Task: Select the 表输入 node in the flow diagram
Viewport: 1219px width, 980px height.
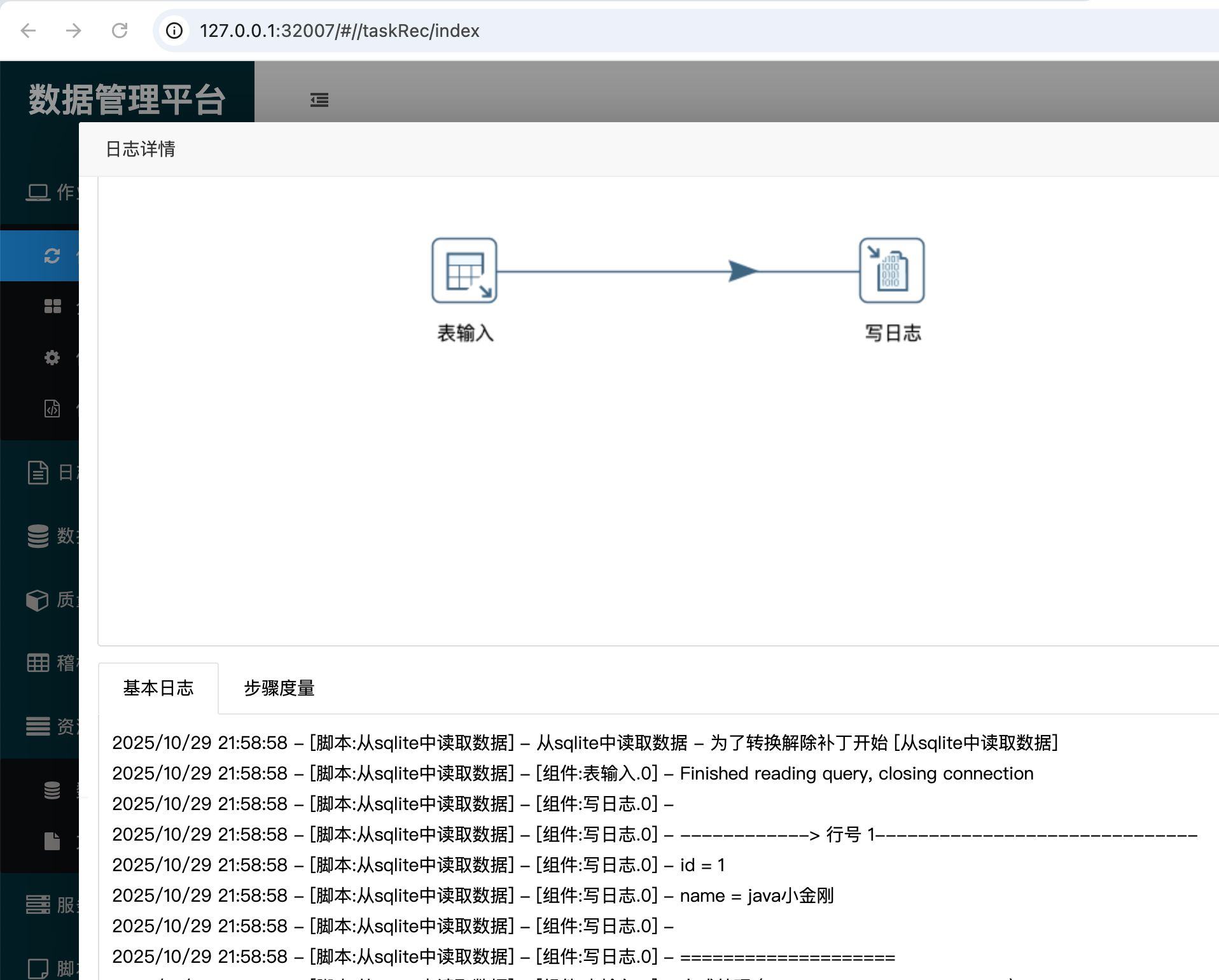Action: pyautogui.click(x=464, y=270)
